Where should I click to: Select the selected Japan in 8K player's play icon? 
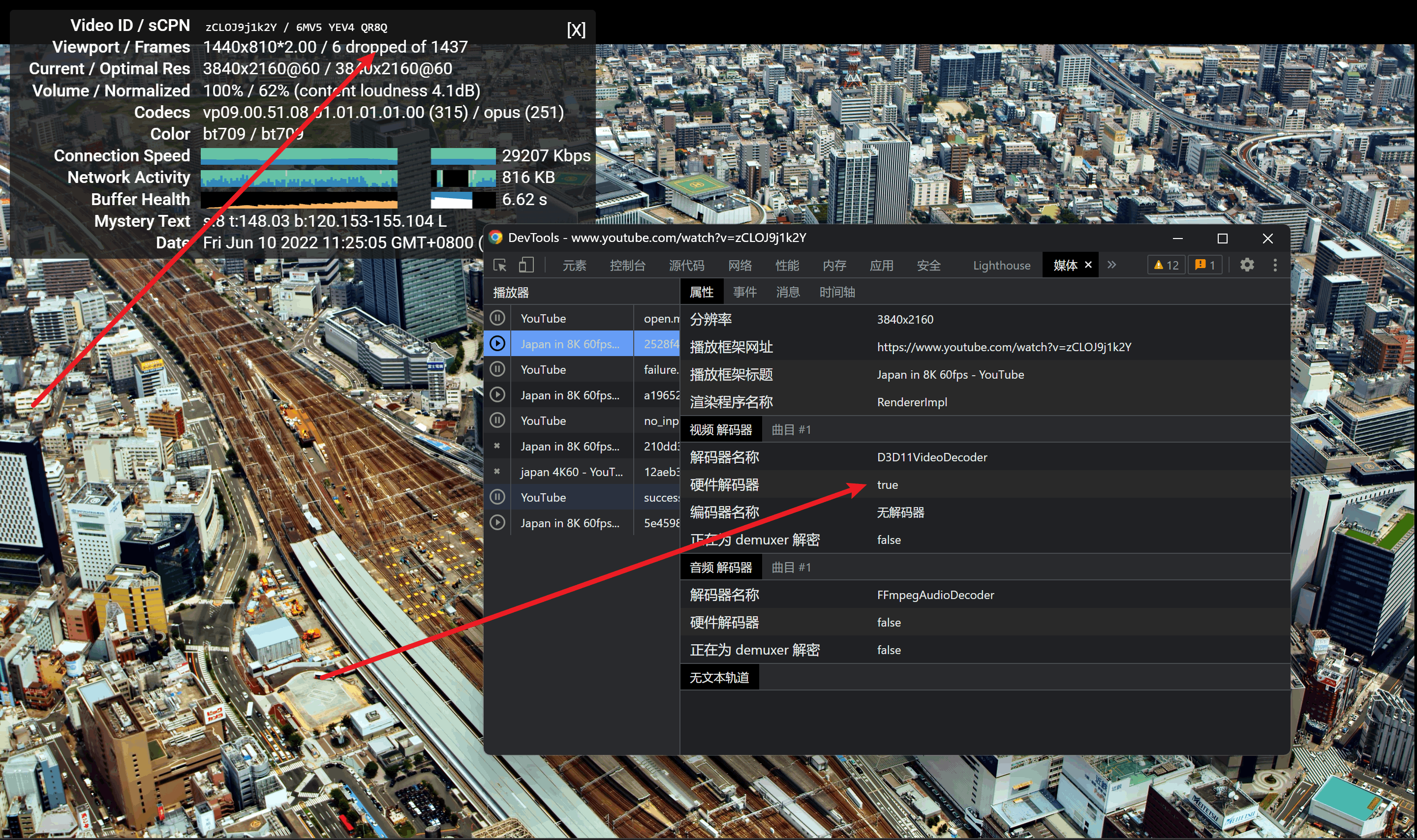(x=497, y=344)
